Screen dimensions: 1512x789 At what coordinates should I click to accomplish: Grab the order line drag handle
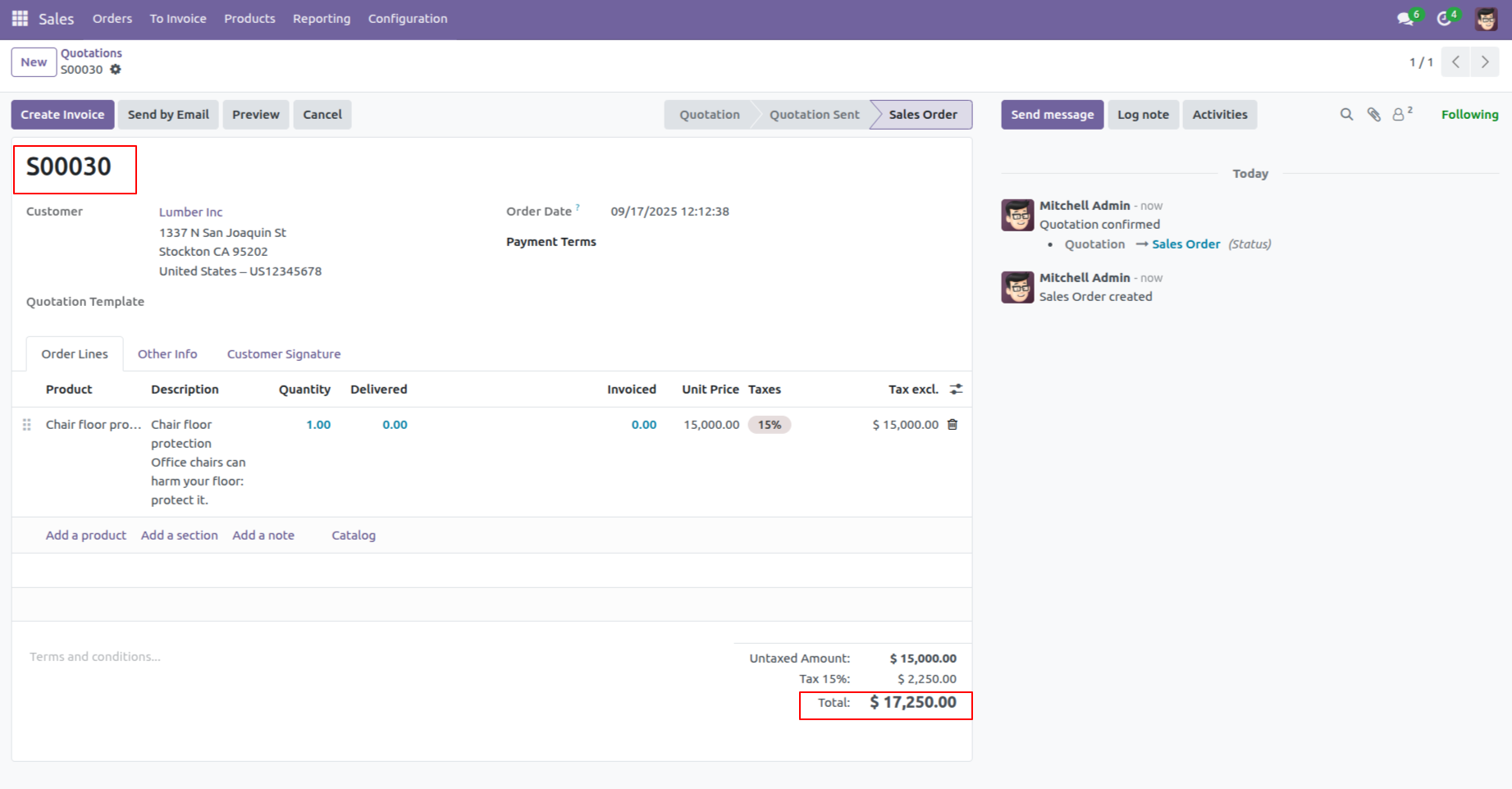27,425
